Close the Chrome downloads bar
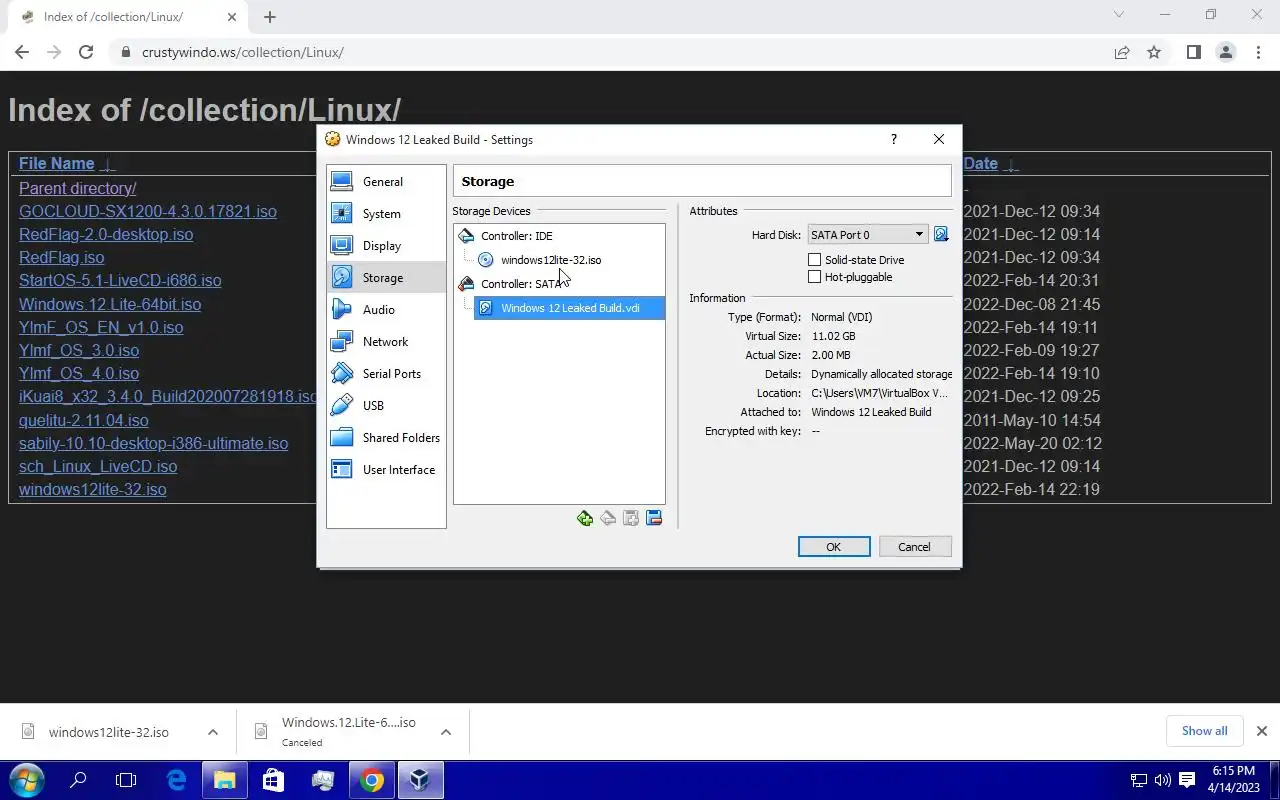Viewport: 1280px width, 800px height. [x=1262, y=731]
